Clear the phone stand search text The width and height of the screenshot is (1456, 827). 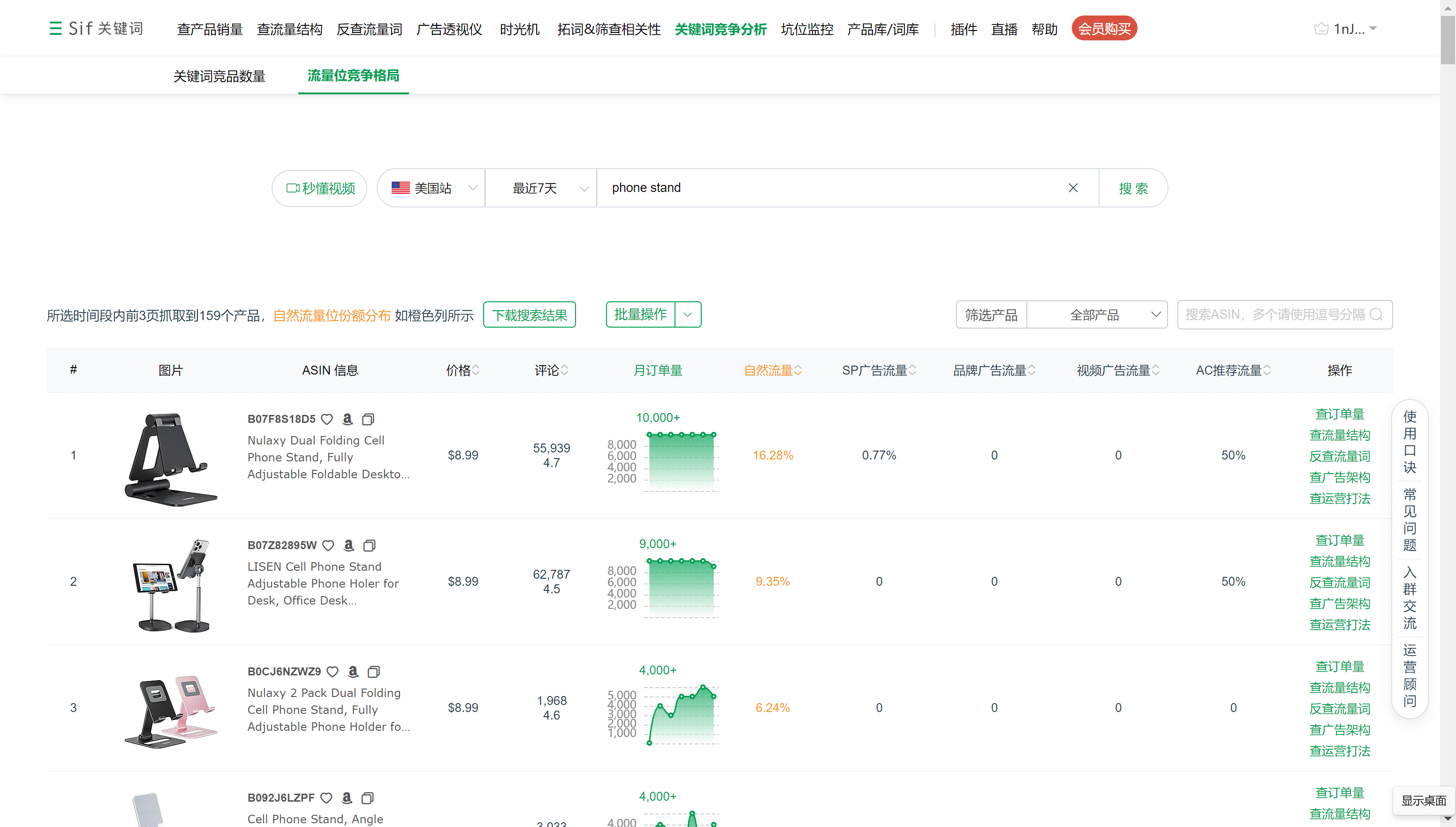(x=1073, y=187)
